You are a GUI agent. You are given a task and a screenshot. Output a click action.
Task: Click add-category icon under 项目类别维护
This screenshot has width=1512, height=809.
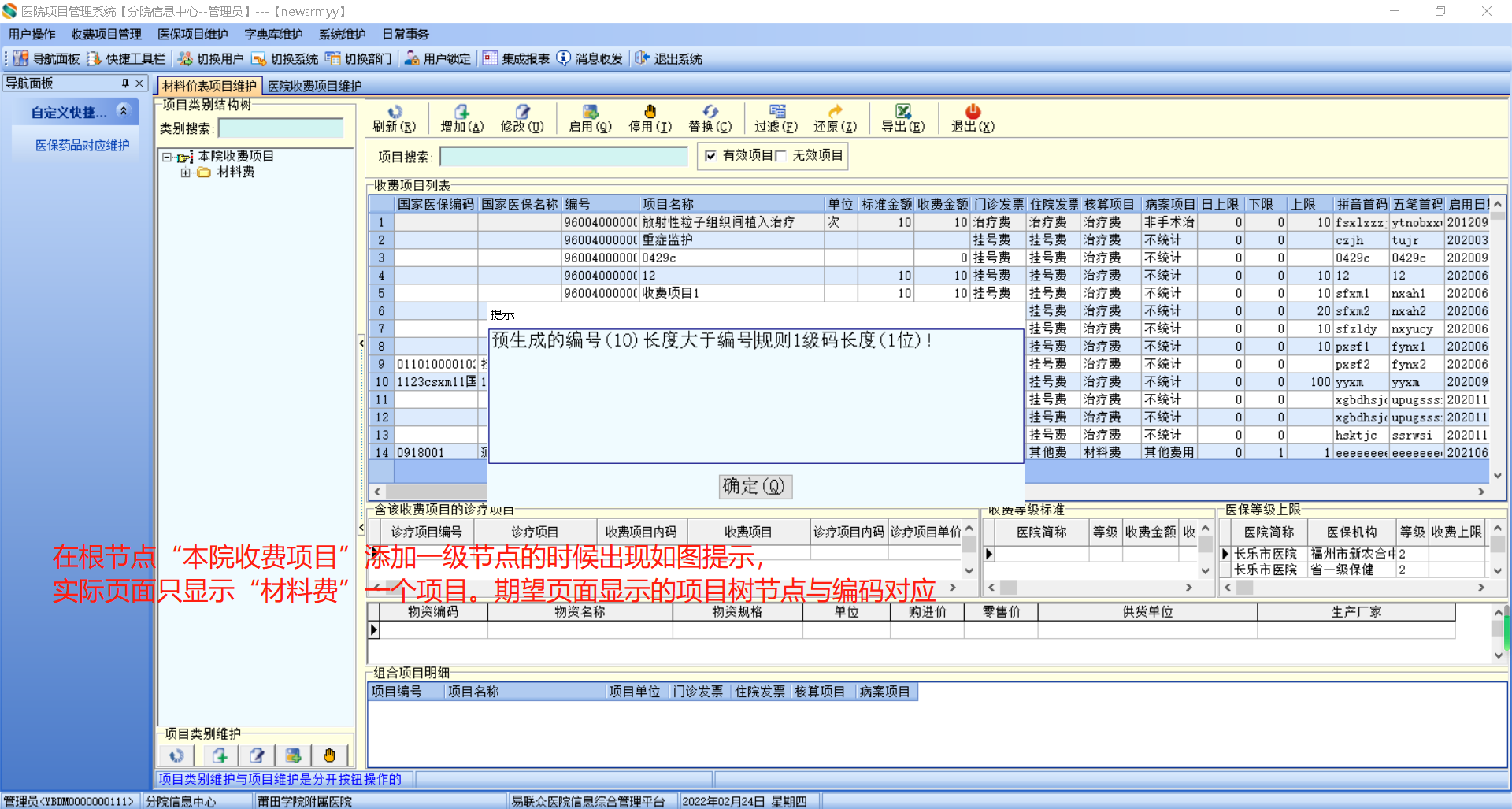click(x=220, y=755)
